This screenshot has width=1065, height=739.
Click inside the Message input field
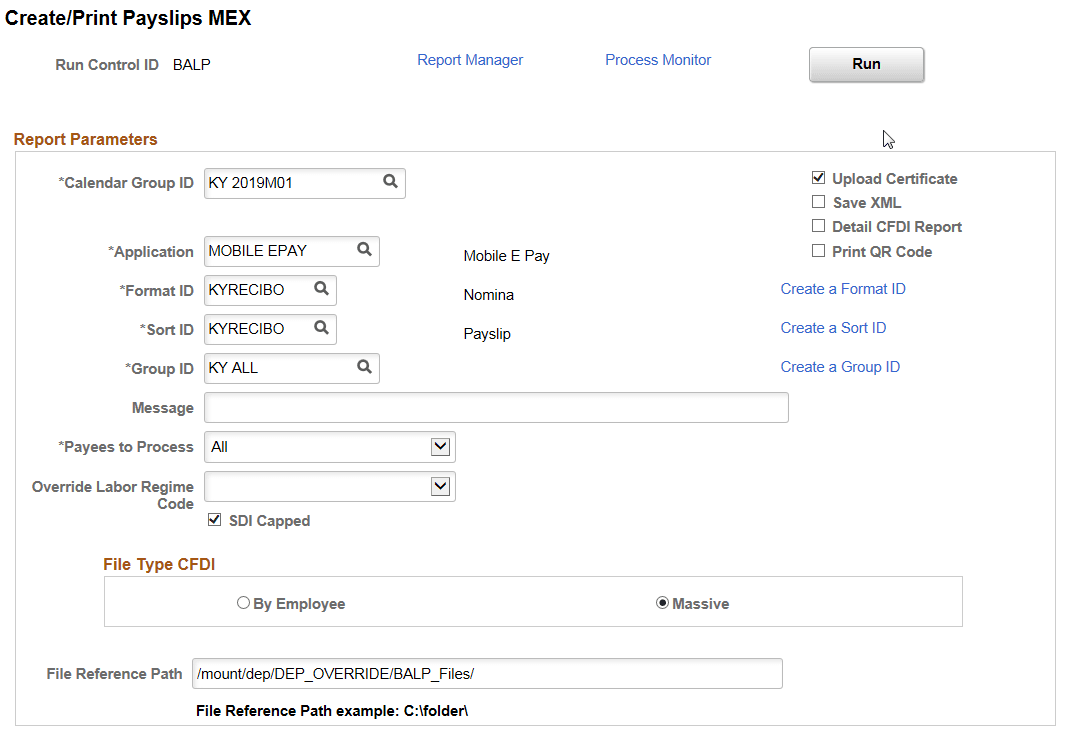coord(495,407)
